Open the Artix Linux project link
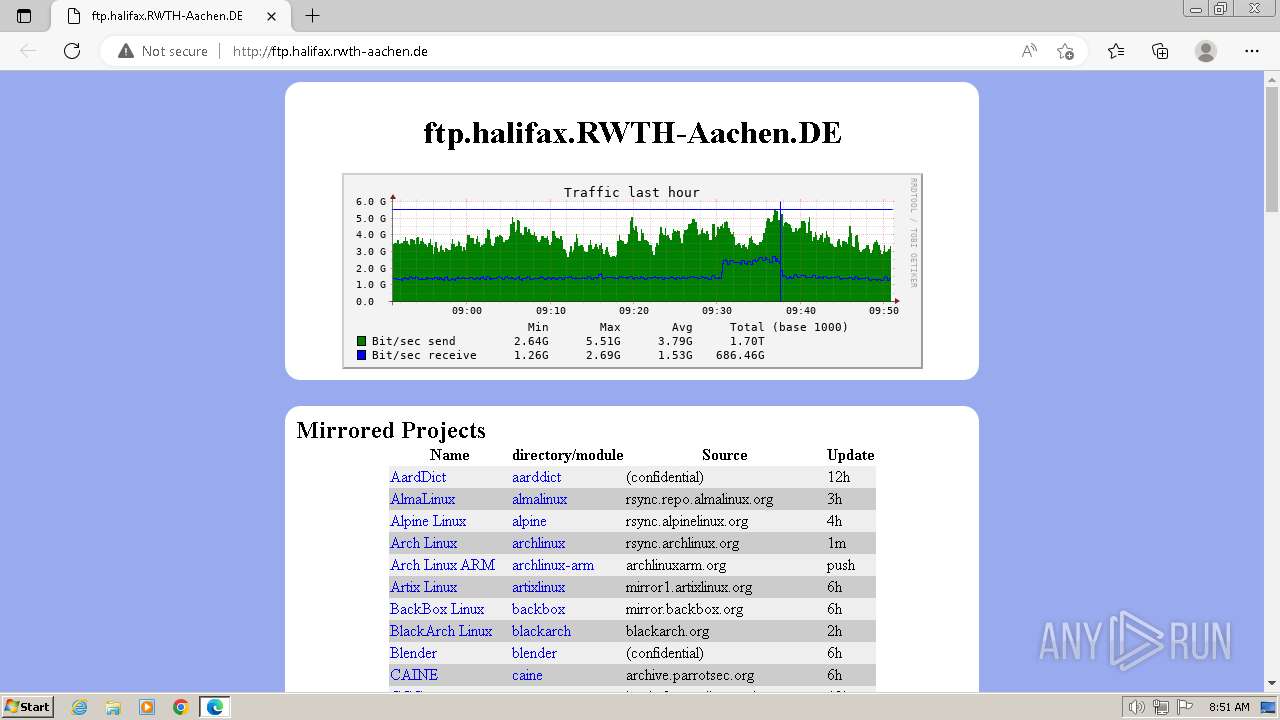Image resolution: width=1280 pixels, height=720 pixels. 424,587
